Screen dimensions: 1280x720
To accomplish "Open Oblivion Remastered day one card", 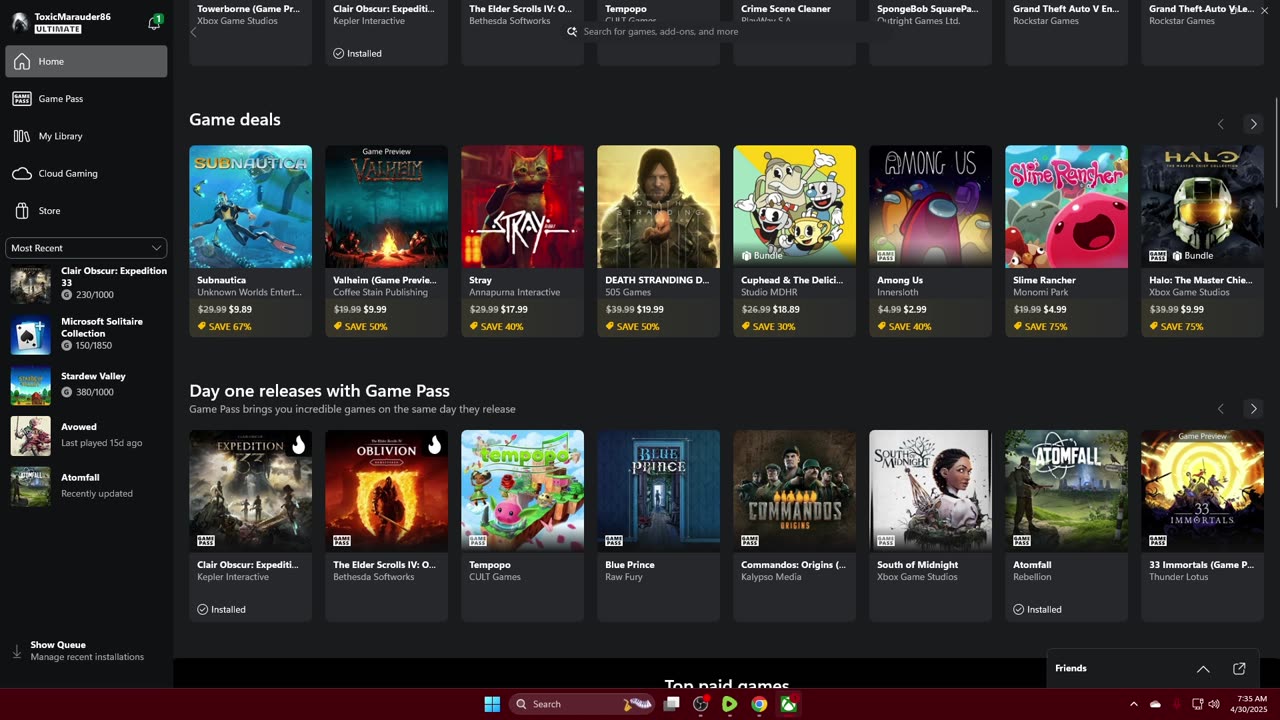I will click(386, 526).
